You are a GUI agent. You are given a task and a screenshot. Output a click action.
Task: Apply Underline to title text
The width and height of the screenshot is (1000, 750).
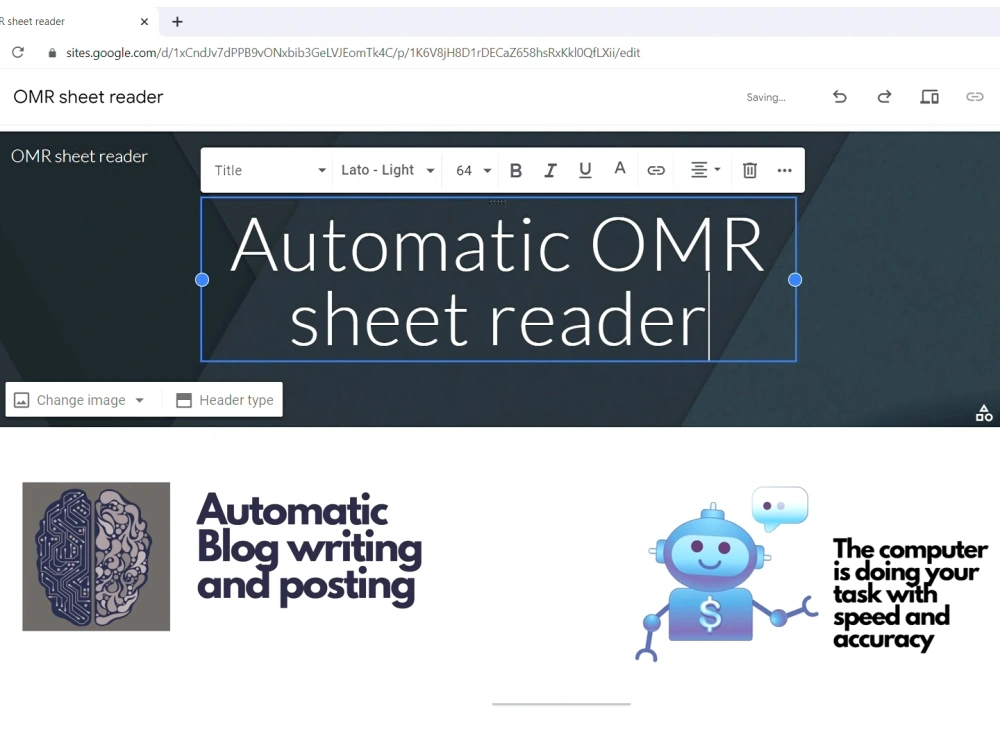tap(585, 170)
